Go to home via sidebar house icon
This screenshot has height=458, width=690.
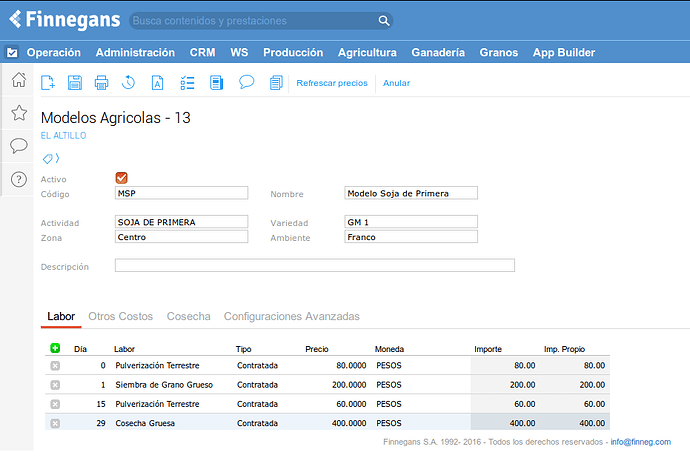tap(18, 80)
